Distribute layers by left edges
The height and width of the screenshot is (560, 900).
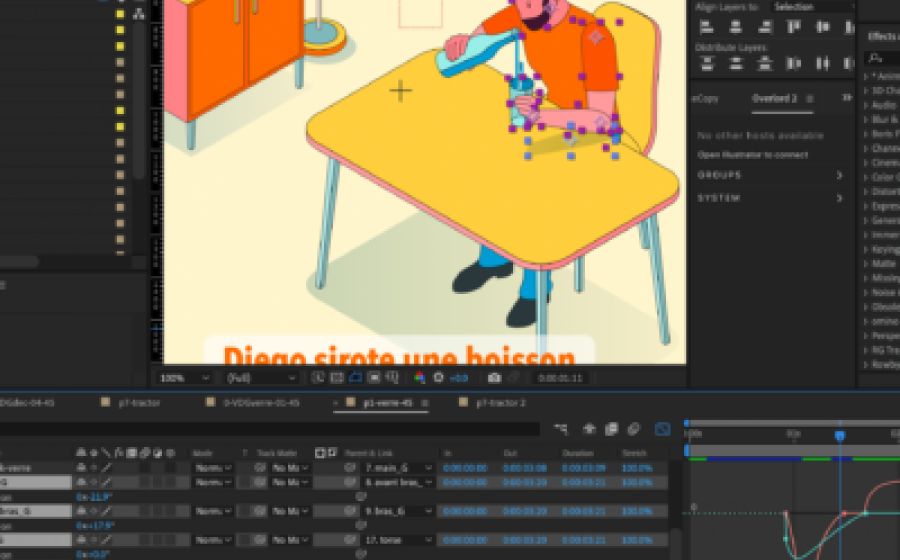click(x=794, y=64)
